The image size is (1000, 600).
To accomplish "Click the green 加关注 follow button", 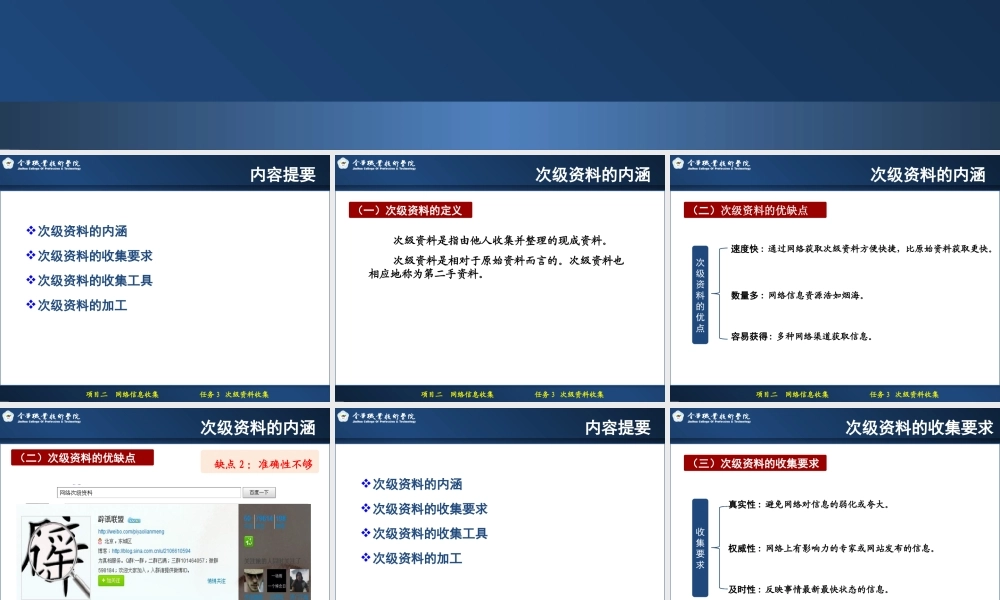I will [110, 579].
